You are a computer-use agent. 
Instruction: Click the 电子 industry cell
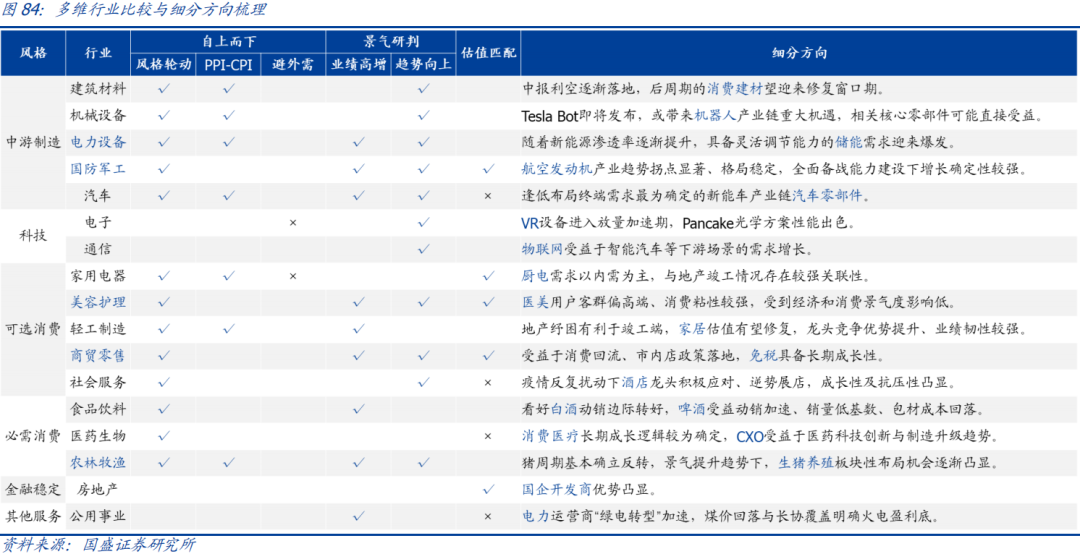pyautogui.click(x=98, y=222)
